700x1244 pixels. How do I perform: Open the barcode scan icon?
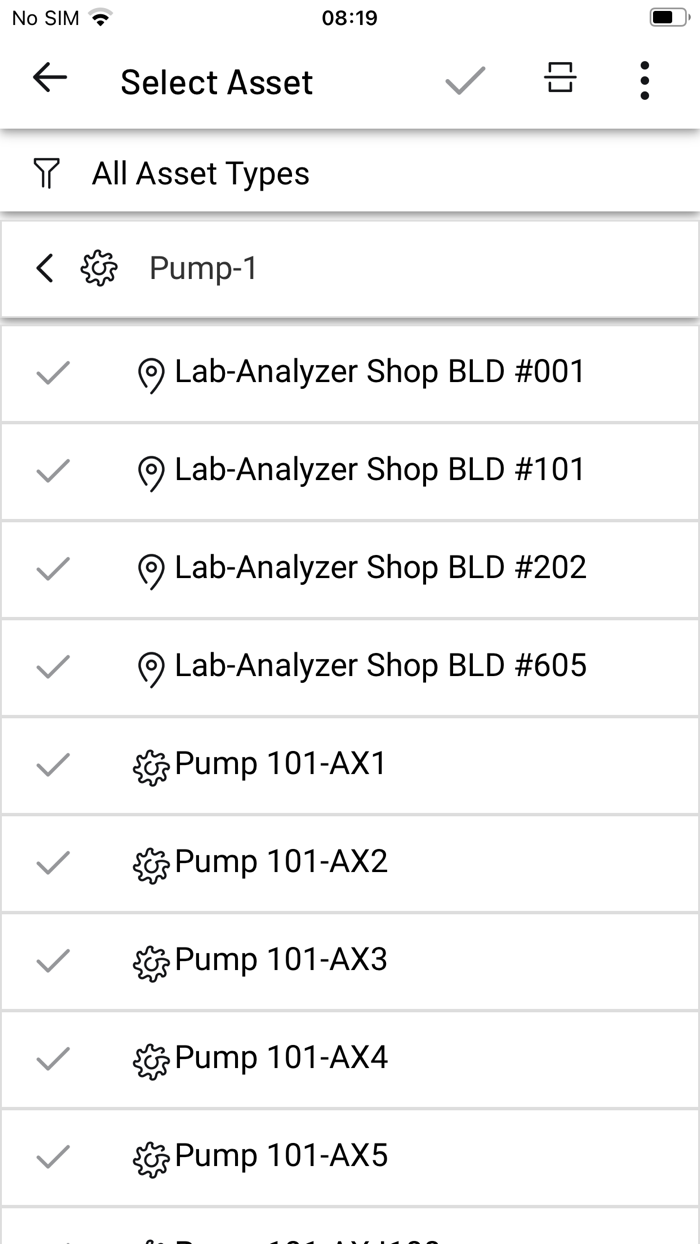coord(560,78)
